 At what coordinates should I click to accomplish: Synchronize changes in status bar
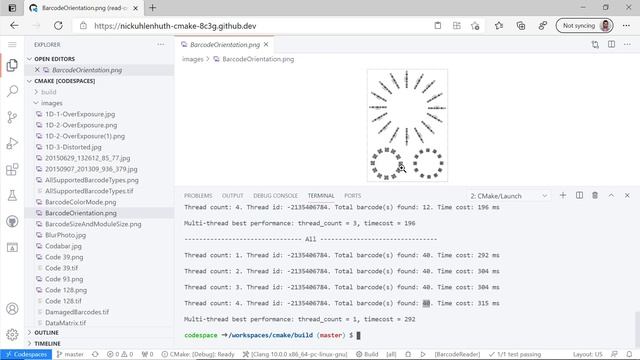(95, 354)
